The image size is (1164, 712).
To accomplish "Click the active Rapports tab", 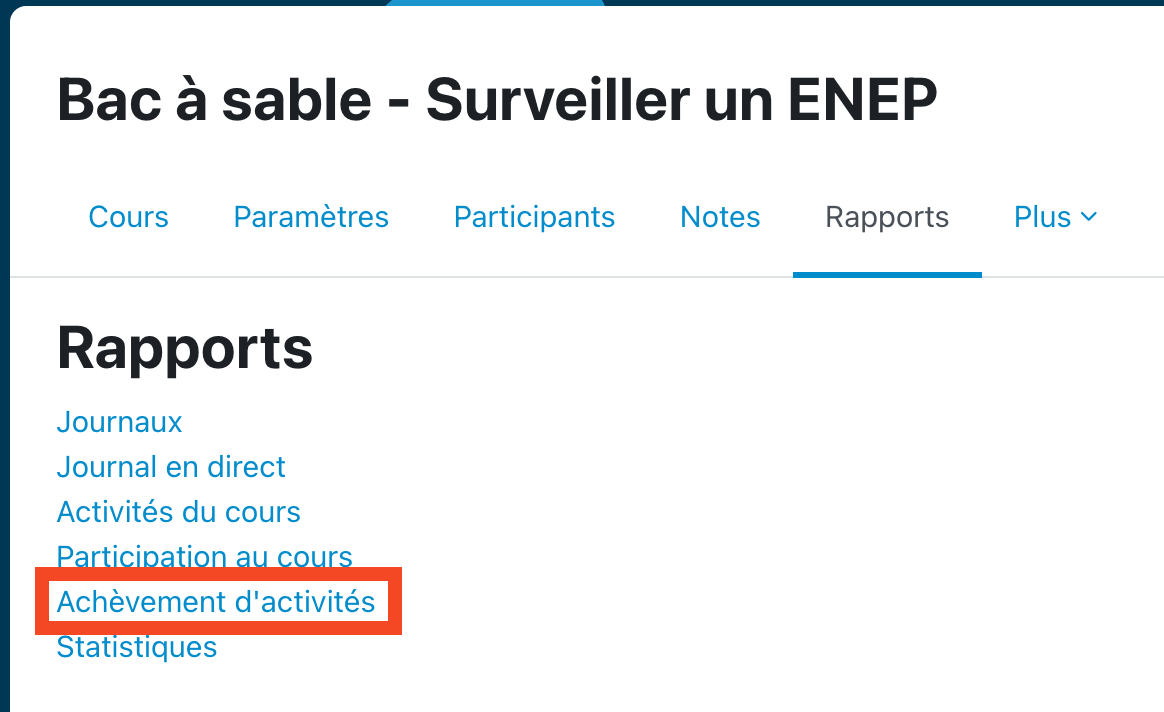I will [887, 217].
